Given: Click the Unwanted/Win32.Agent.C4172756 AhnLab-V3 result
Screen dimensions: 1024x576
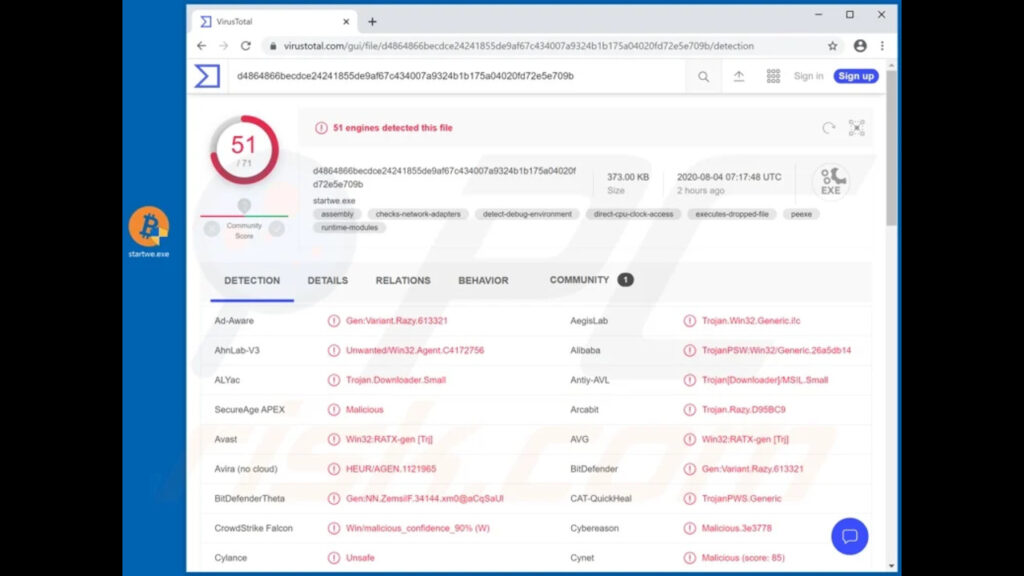Looking at the screenshot, I should point(415,350).
